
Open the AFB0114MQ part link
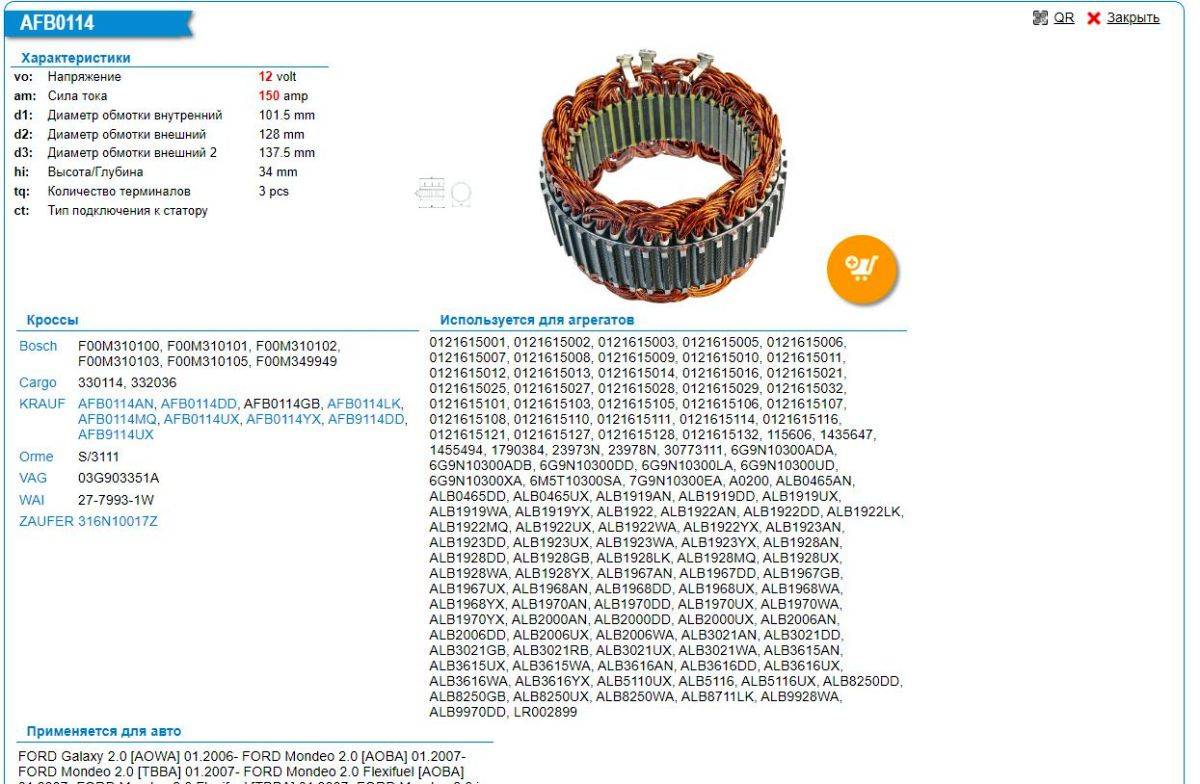tap(117, 419)
